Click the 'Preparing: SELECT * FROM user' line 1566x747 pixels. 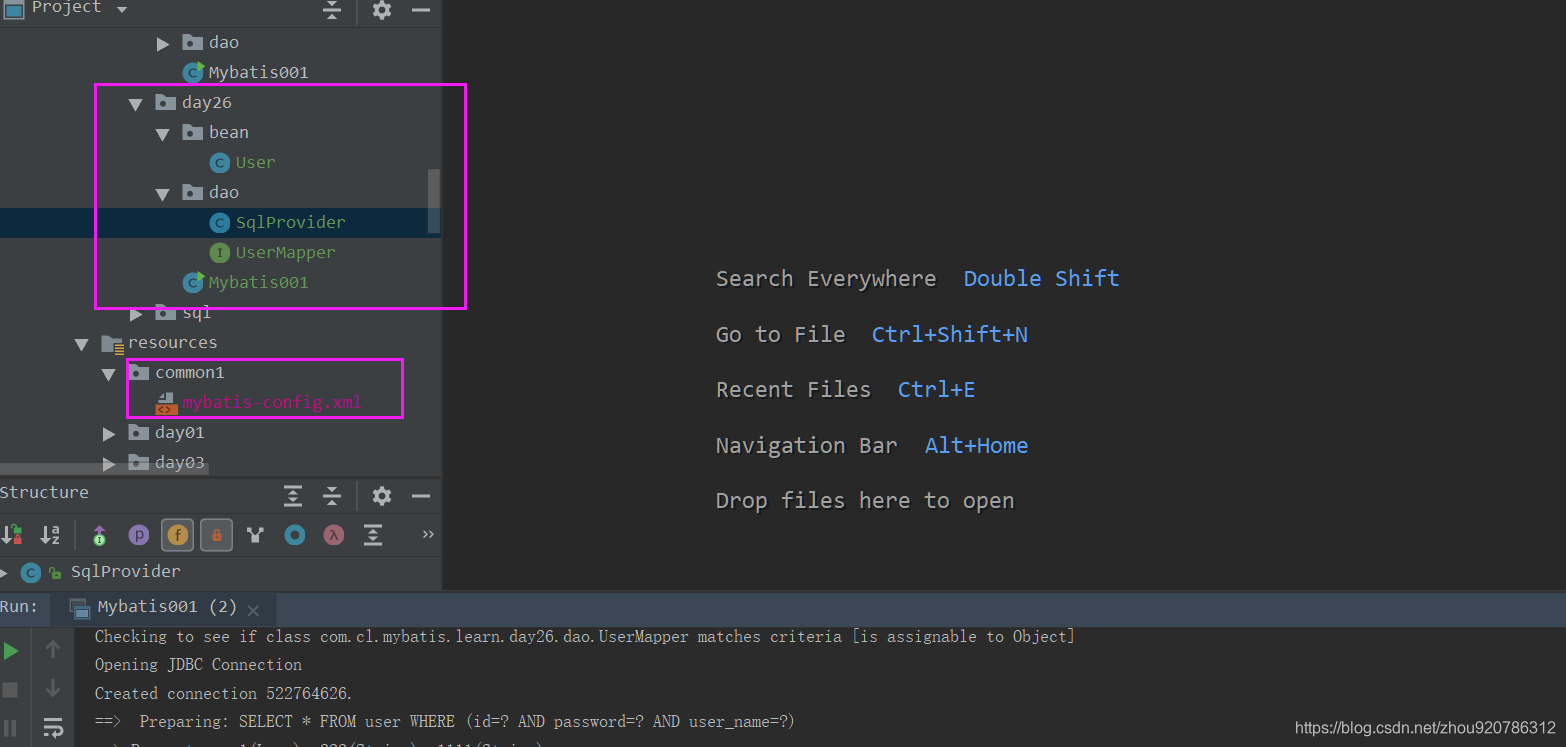point(445,721)
